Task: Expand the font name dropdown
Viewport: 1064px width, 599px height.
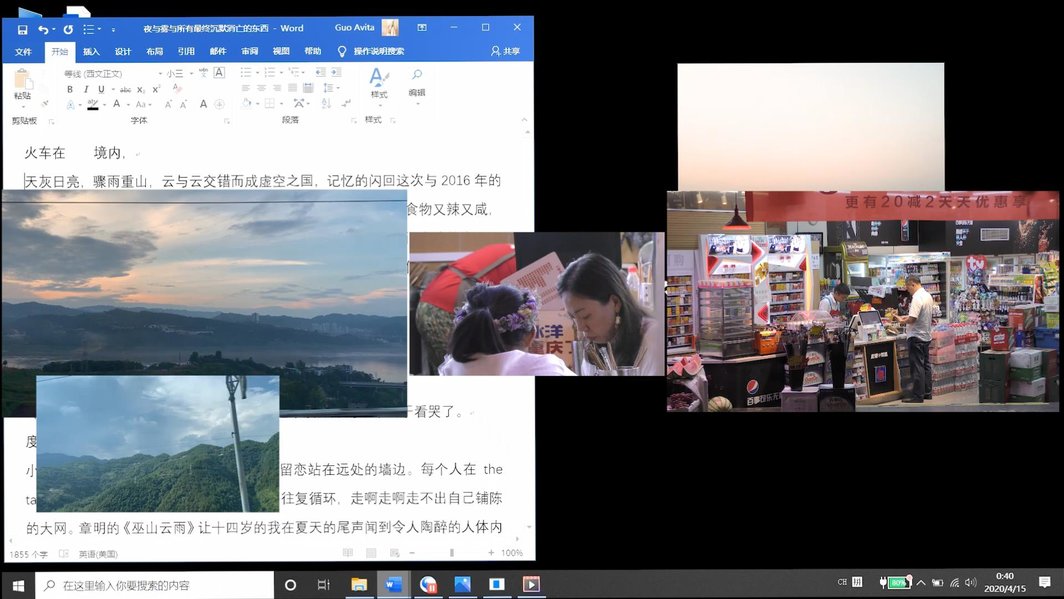Action: pyautogui.click(x=159, y=73)
